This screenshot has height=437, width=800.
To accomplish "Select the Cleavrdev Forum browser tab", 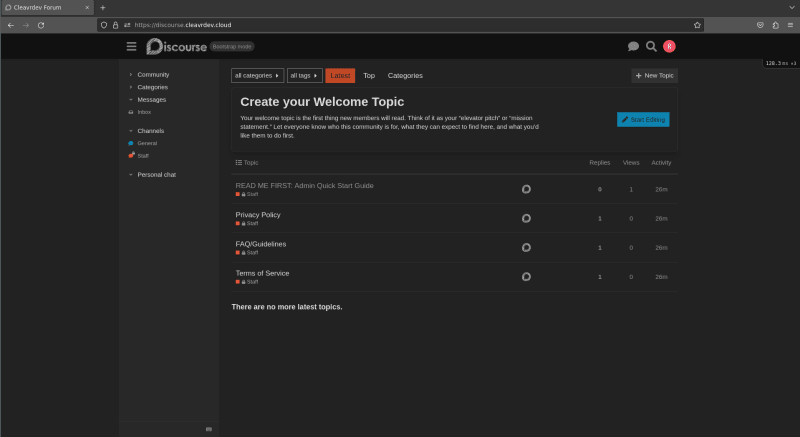I will 47,8.
